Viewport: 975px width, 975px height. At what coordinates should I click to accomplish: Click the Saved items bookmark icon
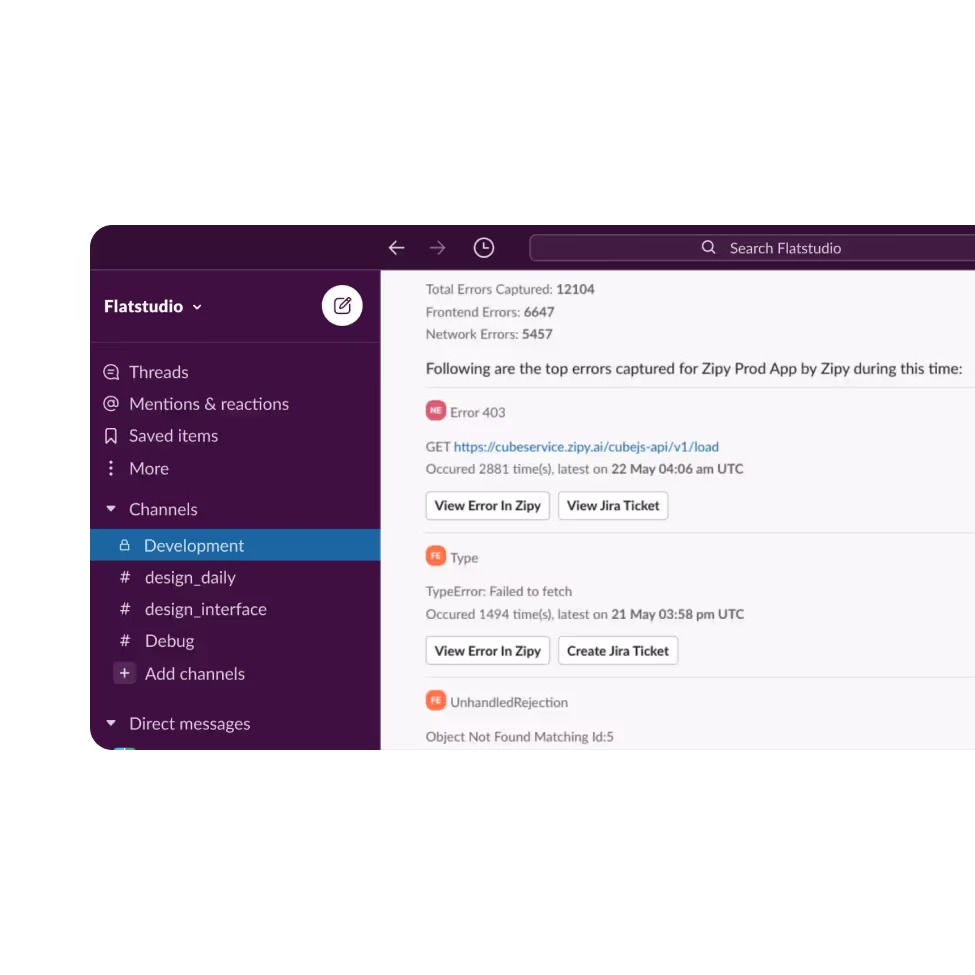111,436
